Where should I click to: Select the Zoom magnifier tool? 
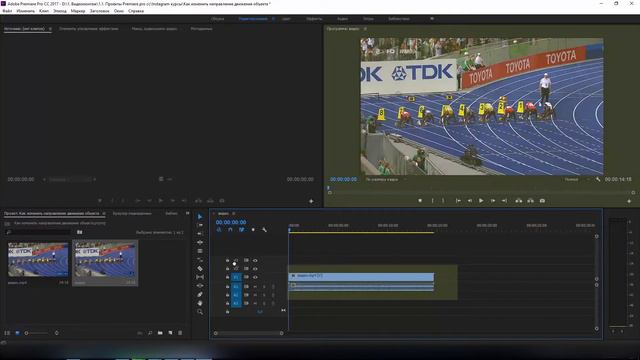[x=200, y=312]
